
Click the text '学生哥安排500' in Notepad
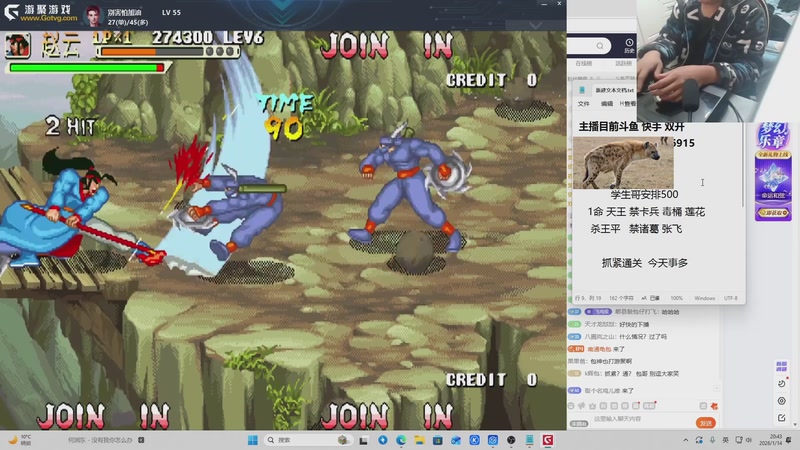pos(644,194)
